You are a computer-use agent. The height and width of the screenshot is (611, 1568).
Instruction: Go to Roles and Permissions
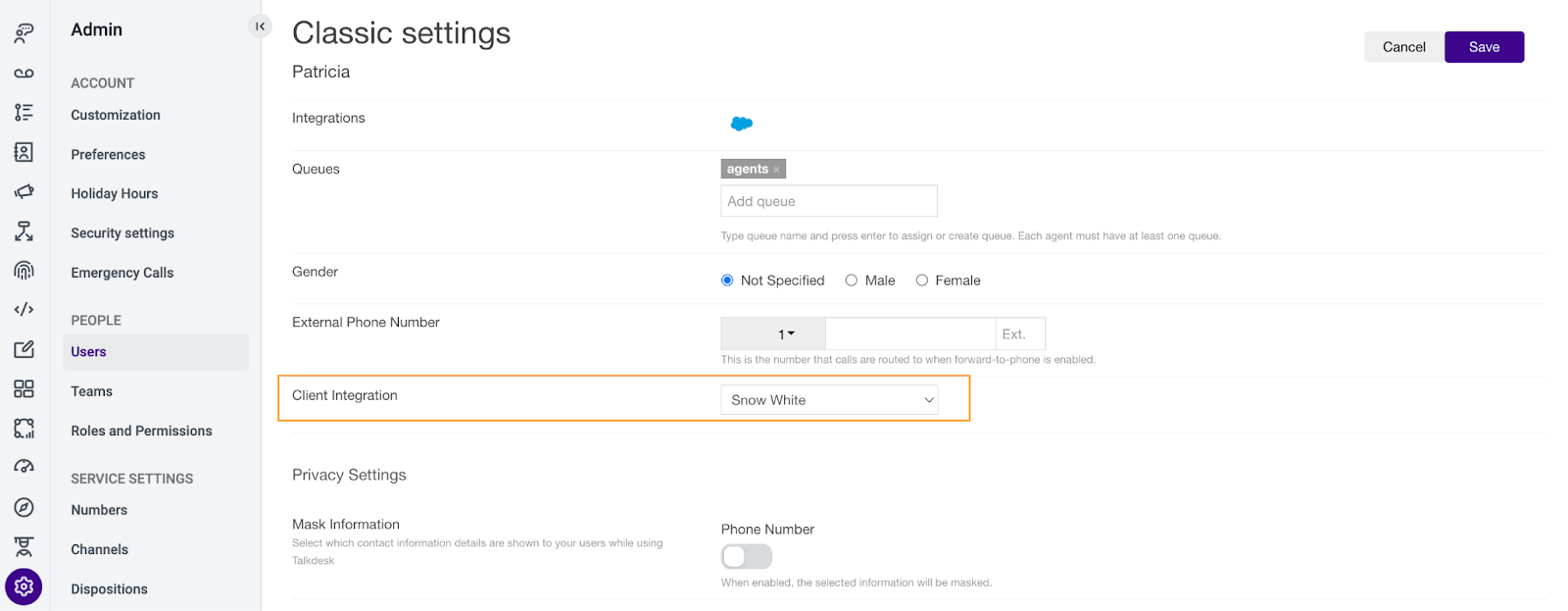pyautogui.click(x=141, y=431)
